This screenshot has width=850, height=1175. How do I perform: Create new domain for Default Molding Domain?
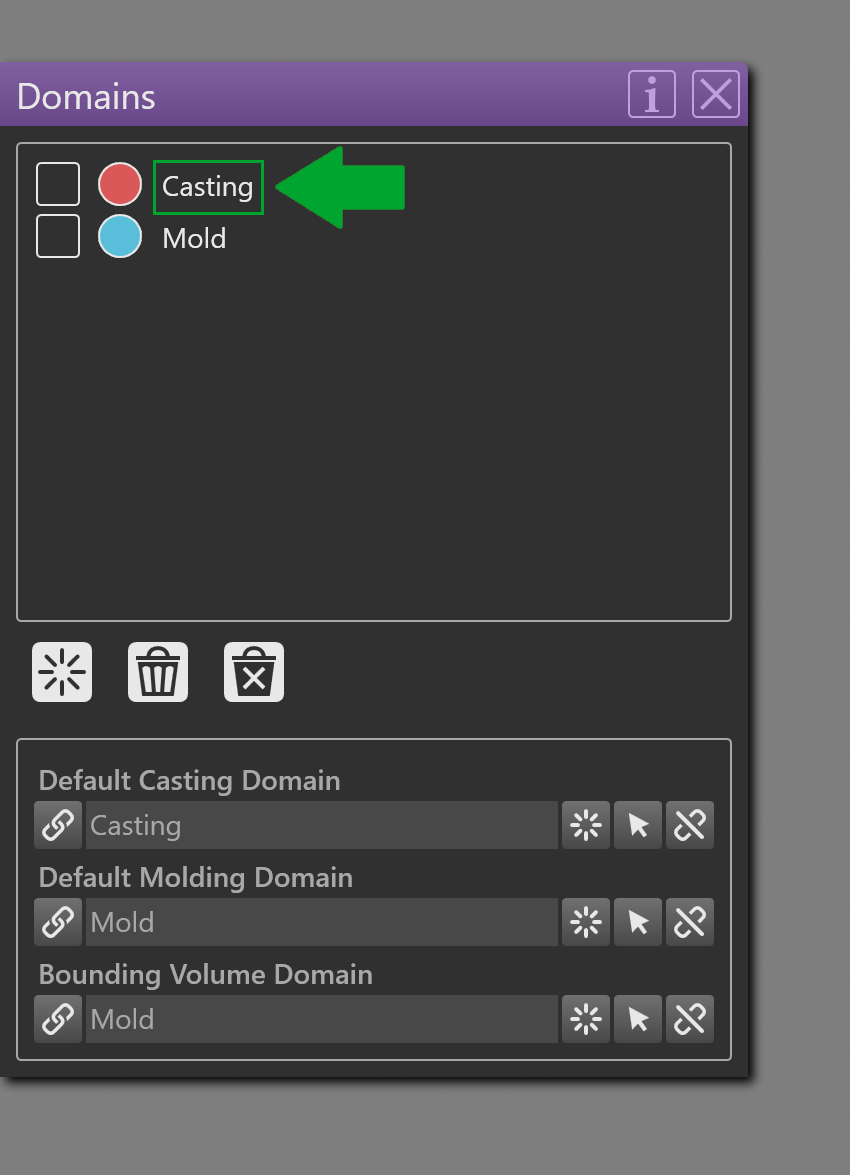pyautogui.click(x=586, y=922)
